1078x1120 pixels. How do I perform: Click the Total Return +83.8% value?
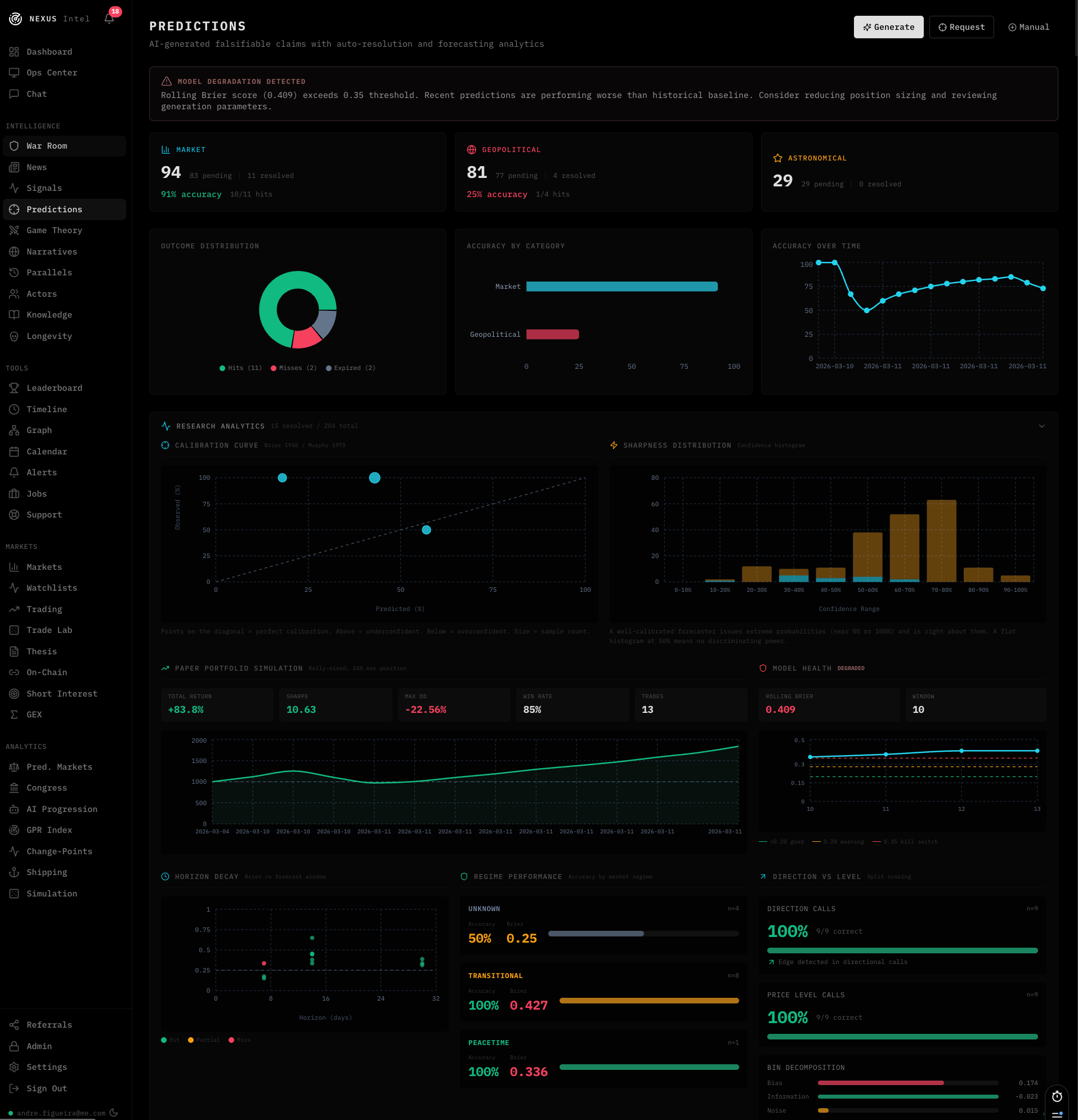pos(186,709)
